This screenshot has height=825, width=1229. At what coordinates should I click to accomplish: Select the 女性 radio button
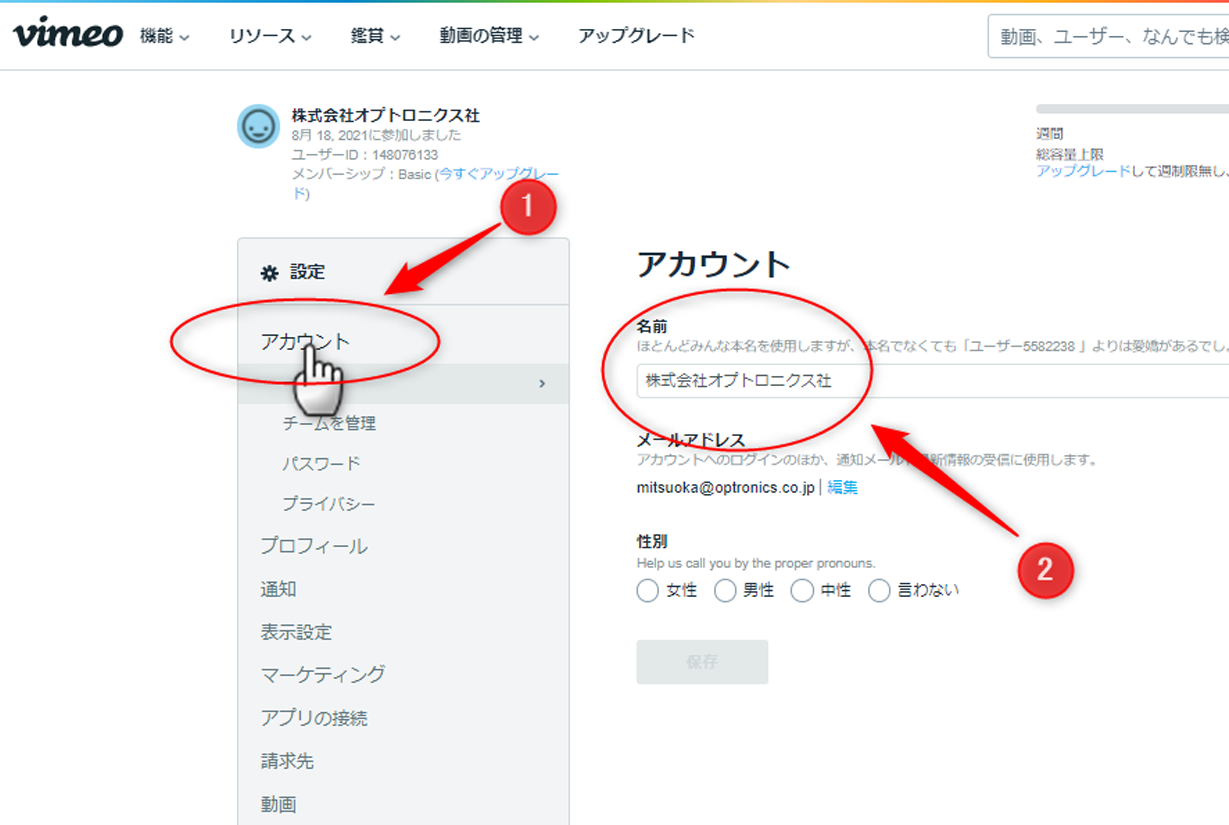pos(647,591)
